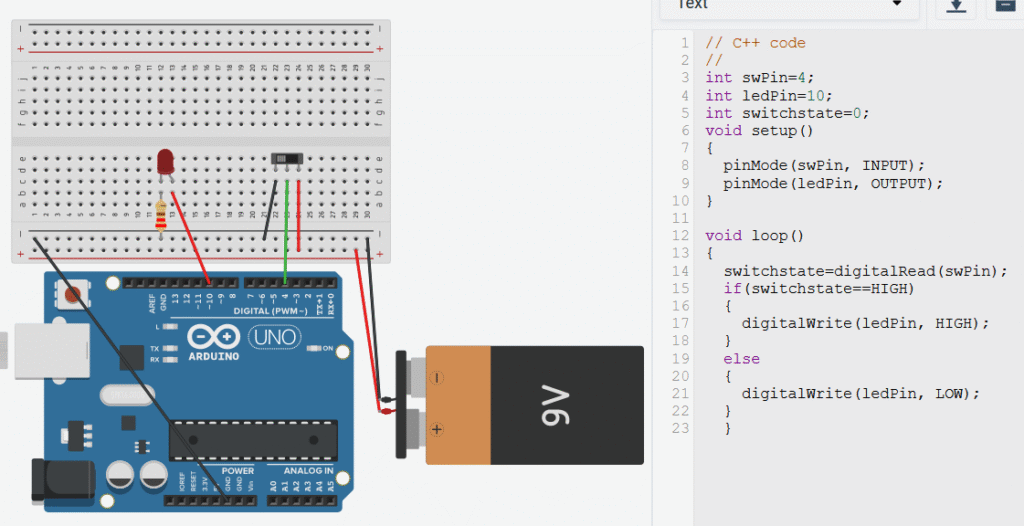Viewport: 1024px width, 526px height.
Task: Select the green wire to pin 4
Action: tap(286, 232)
